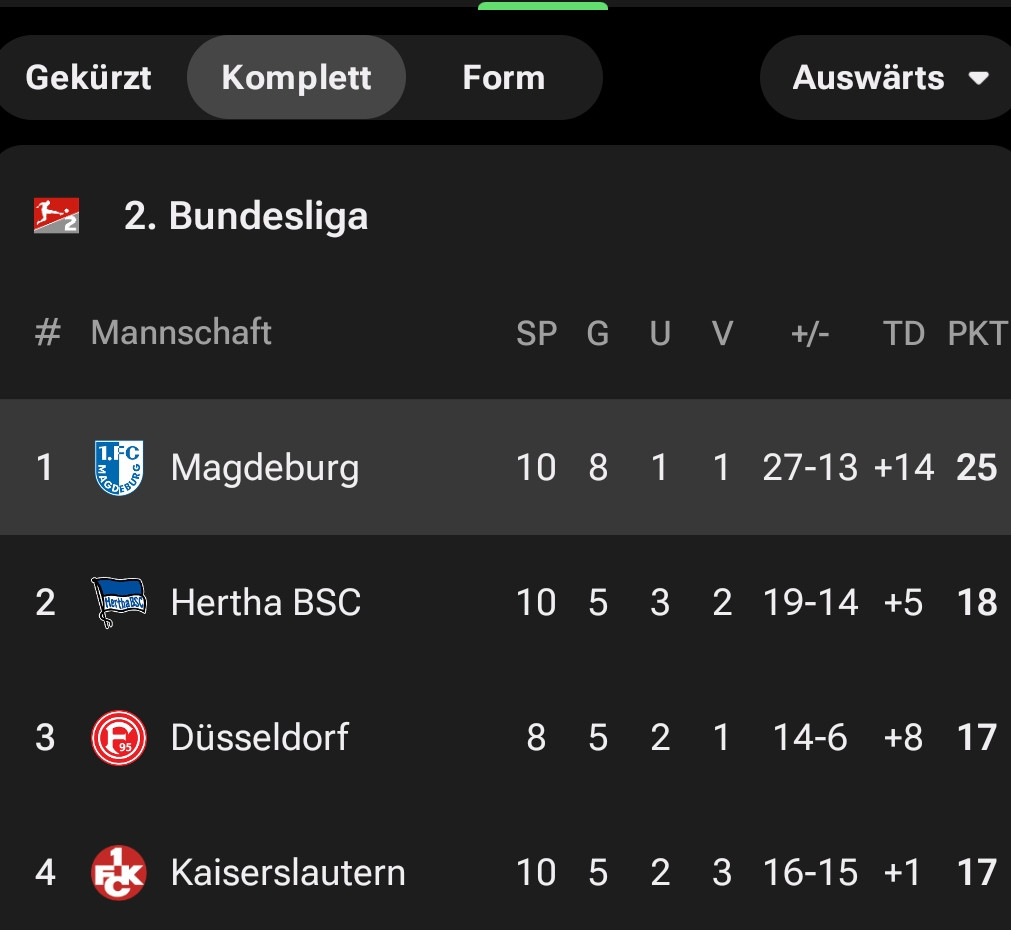Switch to the Gekürzt table view

(88, 78)
